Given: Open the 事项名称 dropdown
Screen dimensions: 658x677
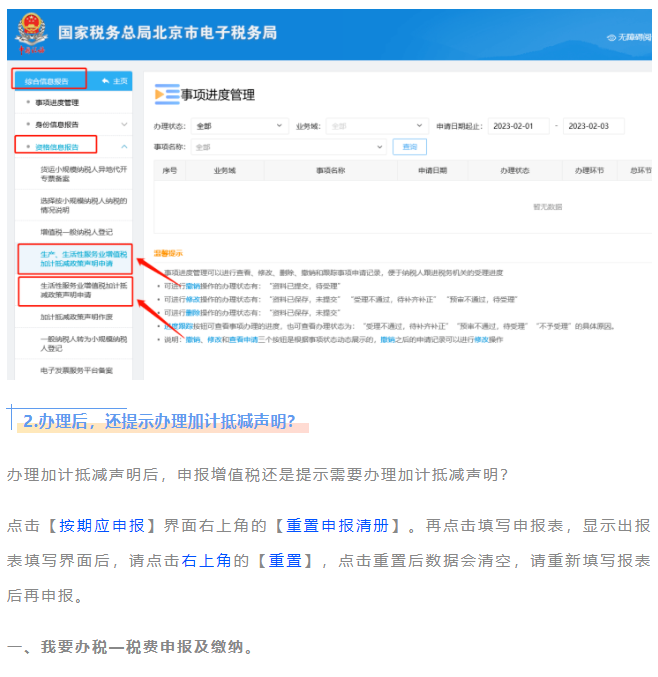Looking at the screenshot, I should [288, 147].
